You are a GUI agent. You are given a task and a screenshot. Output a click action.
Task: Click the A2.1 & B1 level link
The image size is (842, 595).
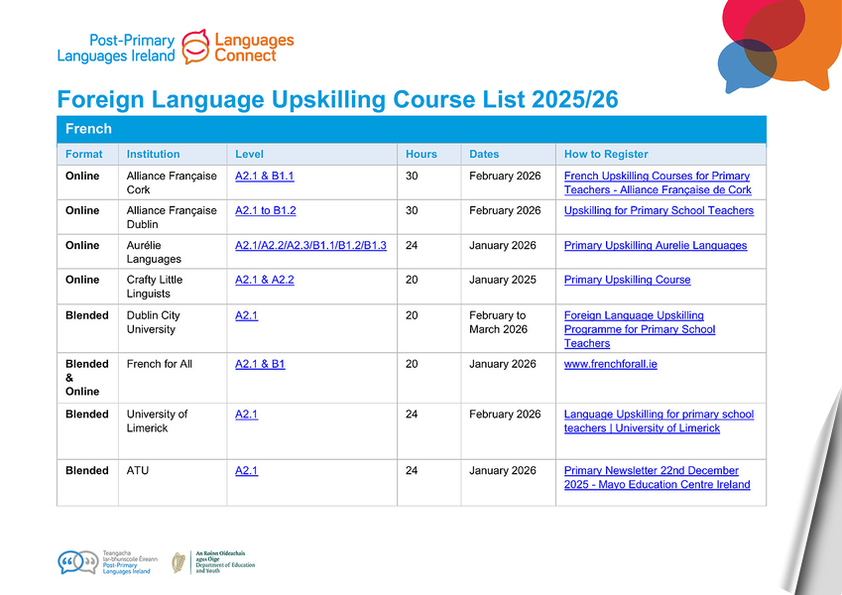[x=259, y=364]
